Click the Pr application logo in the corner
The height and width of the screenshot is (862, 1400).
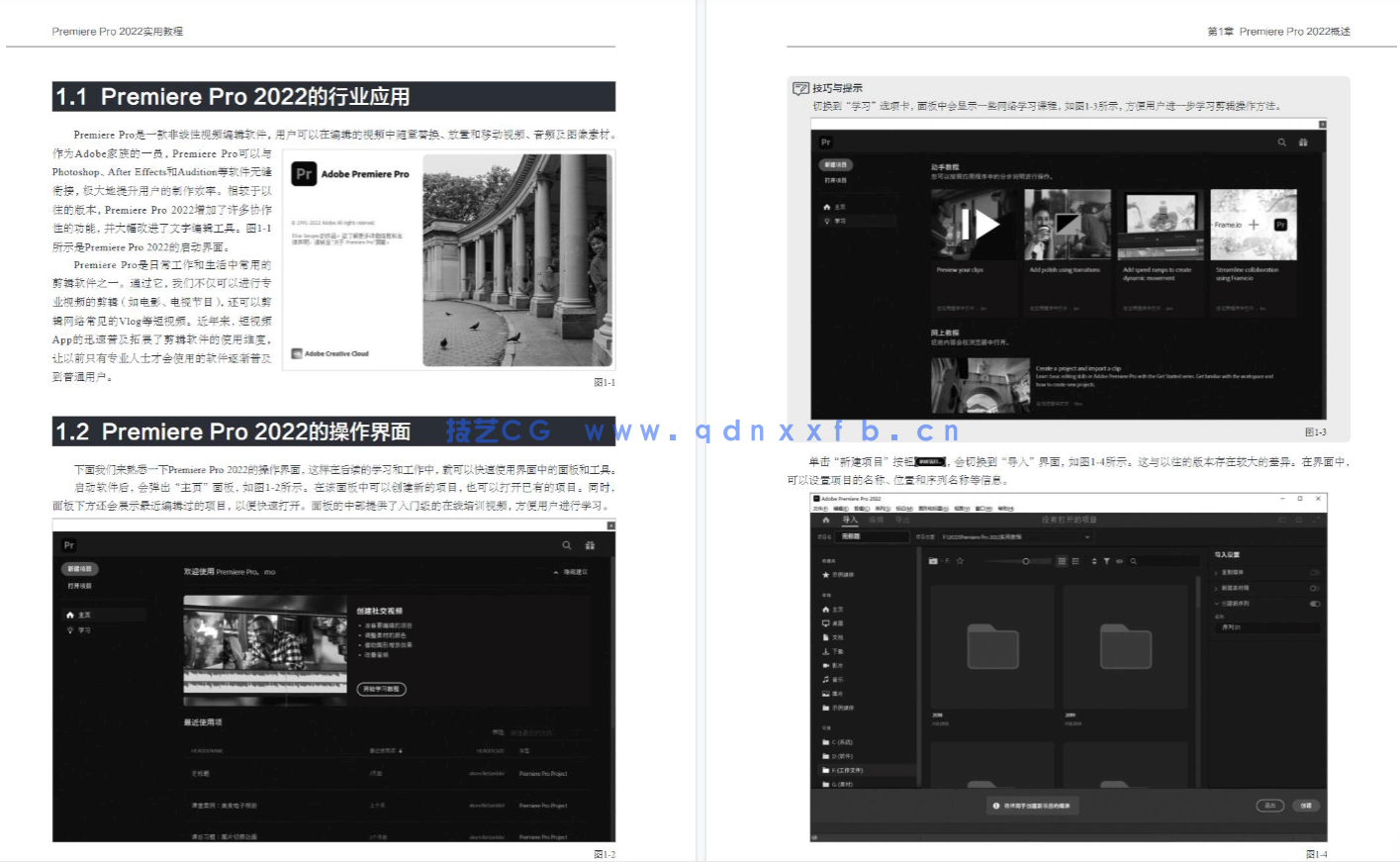68,545
